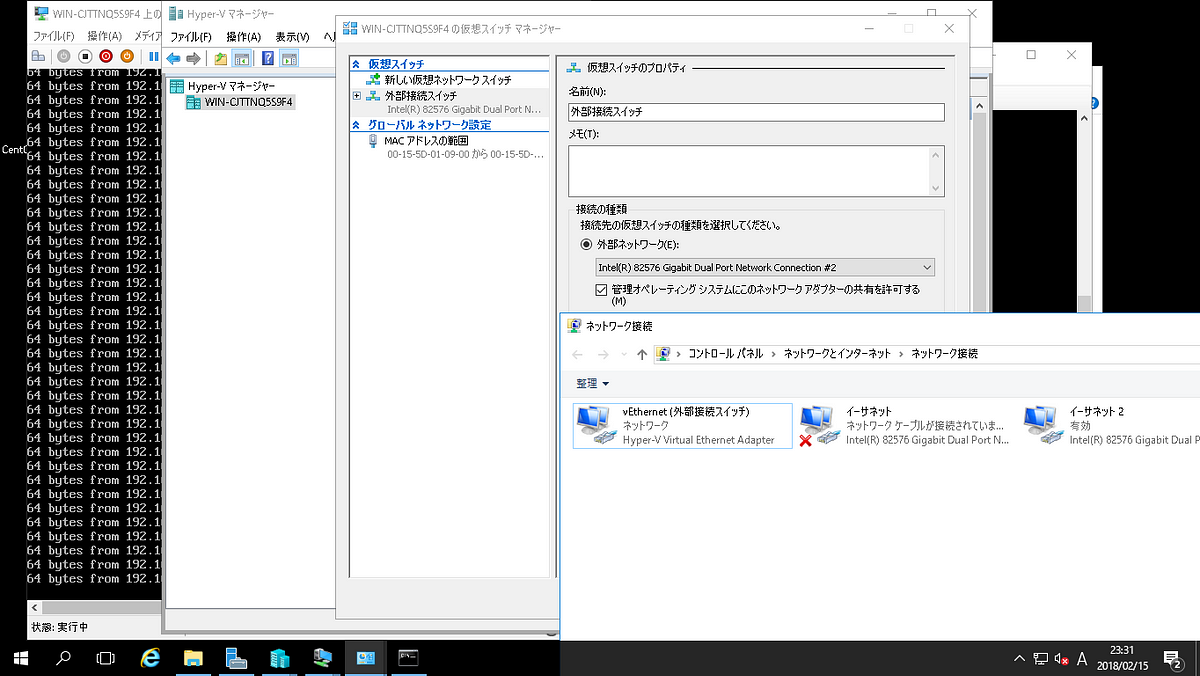Open Task View from taskbar
This screenshot has height=676, width=1200.
pyautogui.click(x=106, y=657)
